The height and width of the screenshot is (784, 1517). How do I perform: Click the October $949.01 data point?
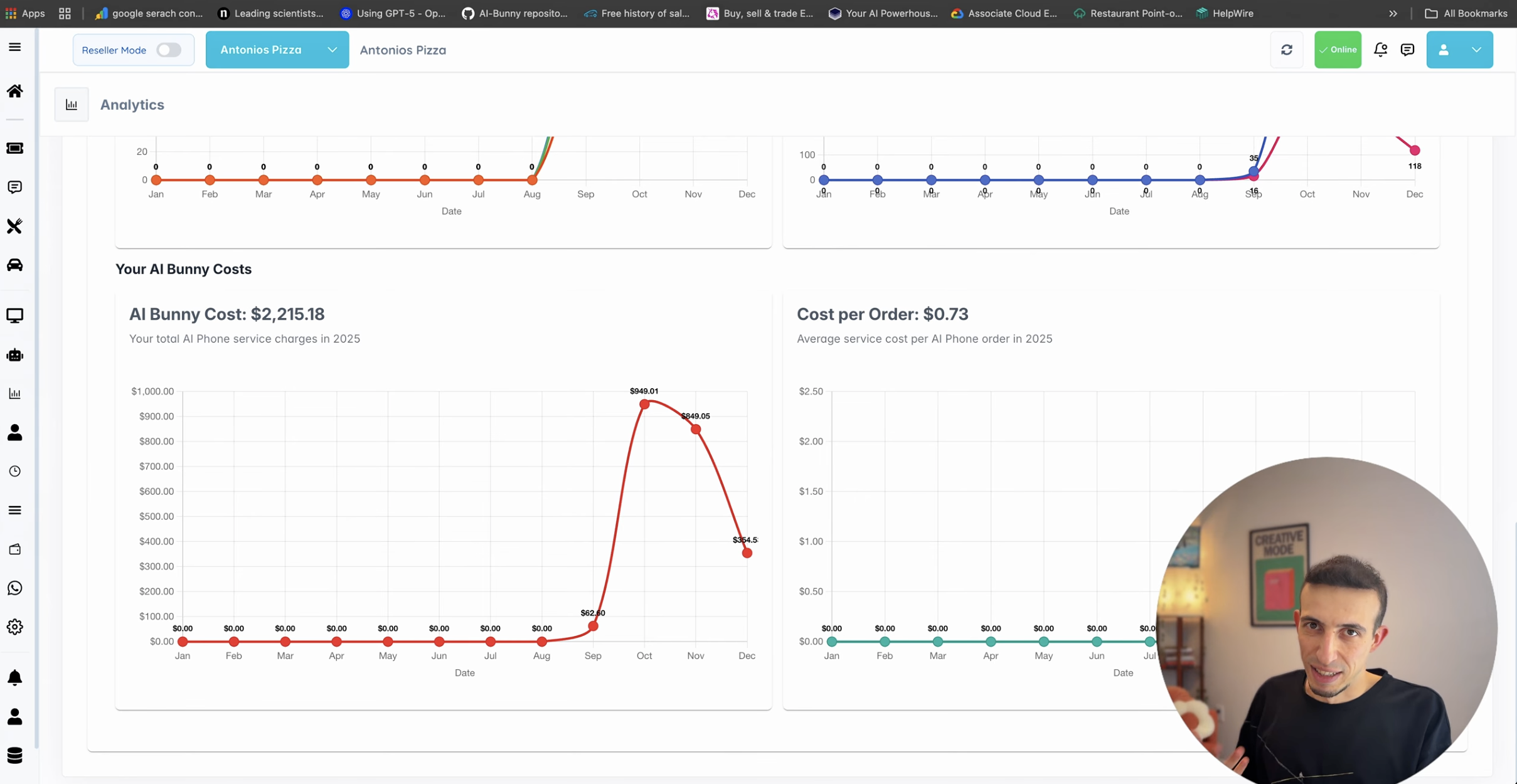tap(644, 405)
